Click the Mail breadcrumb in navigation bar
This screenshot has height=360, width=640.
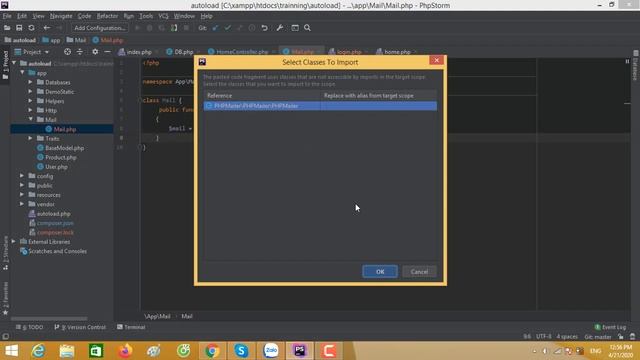[76, 40]
